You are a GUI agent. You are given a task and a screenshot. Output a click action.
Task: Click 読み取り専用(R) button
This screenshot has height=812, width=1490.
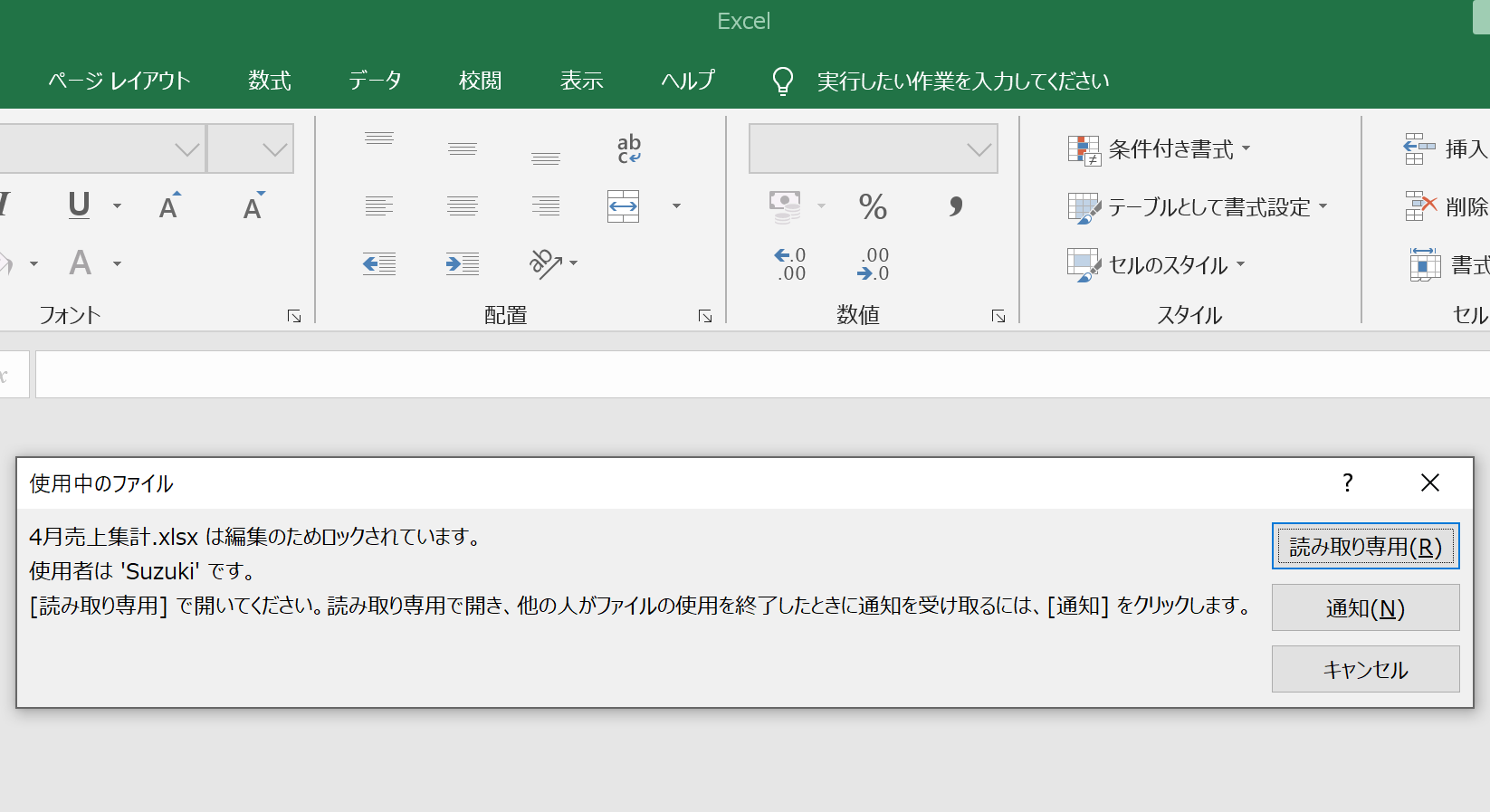point(1365,547)
